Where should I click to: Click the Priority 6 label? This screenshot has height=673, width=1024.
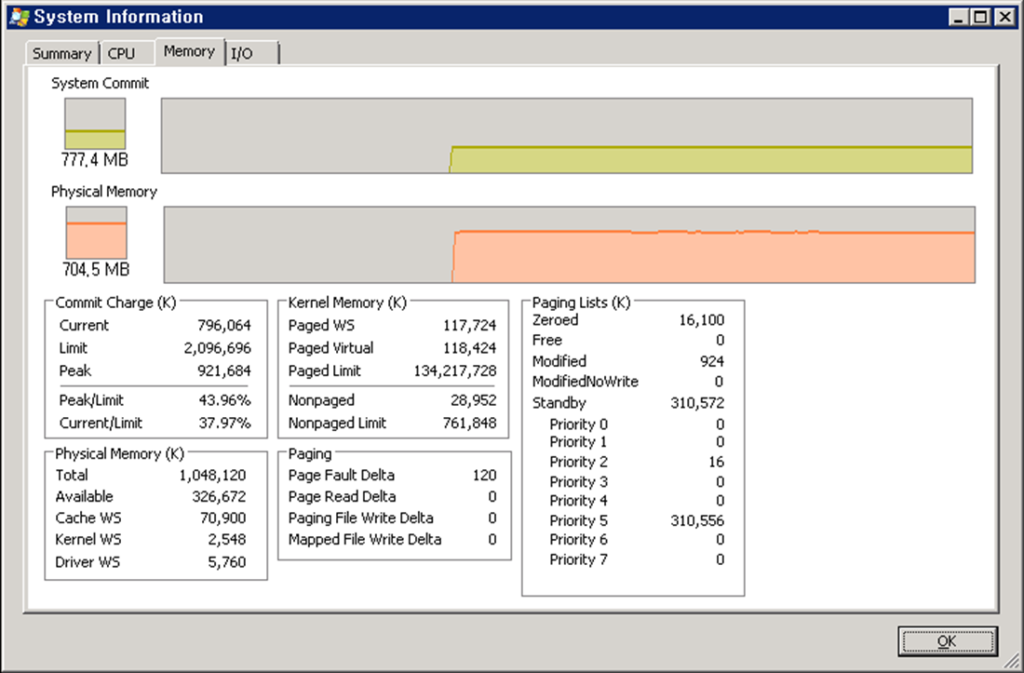pos(579,540)
